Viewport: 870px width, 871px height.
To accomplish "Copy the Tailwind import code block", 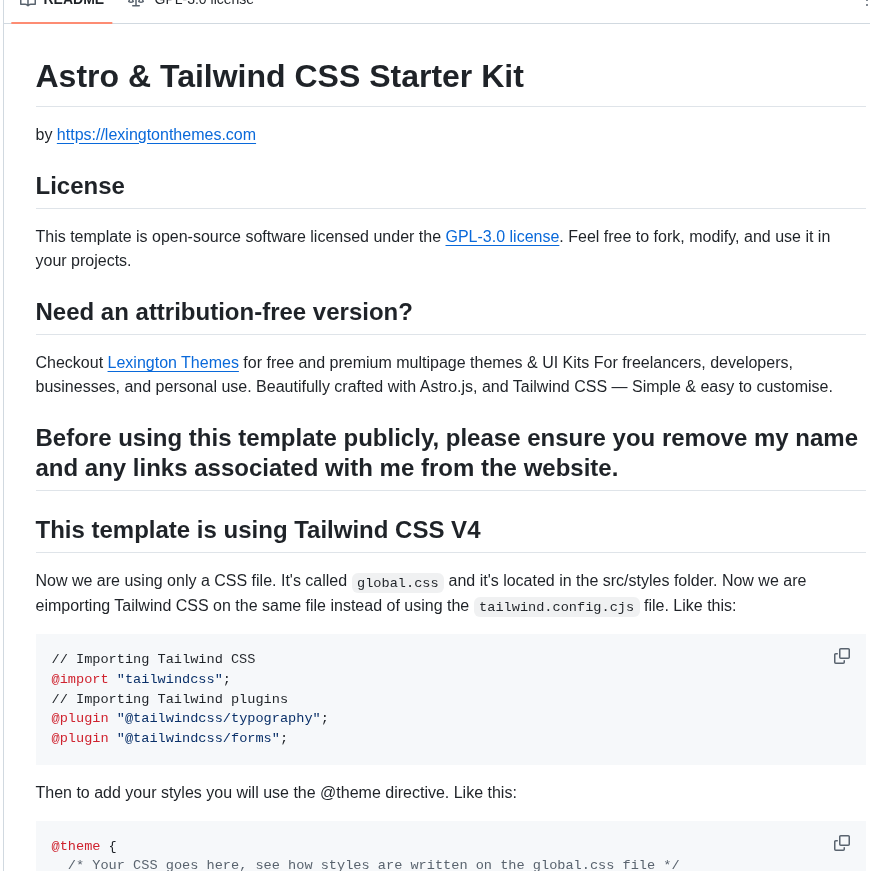I will tap(841, 655).
